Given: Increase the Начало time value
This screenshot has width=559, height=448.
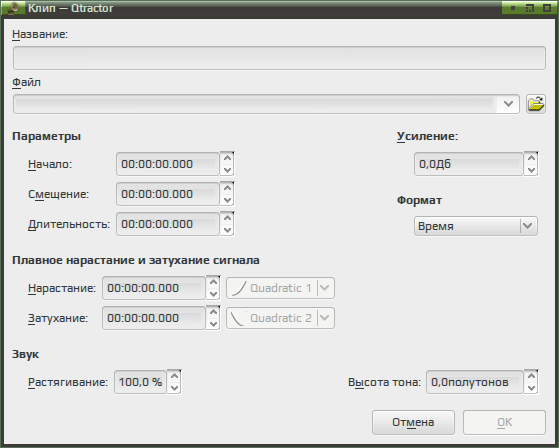Looking at the screenshot, I should pos(227,158).
